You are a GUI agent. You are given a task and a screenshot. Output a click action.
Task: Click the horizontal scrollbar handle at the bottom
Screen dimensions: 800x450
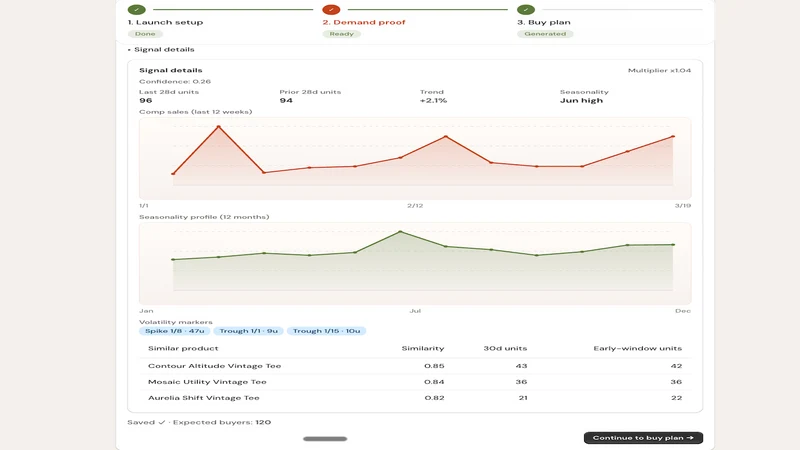[325, 439]
